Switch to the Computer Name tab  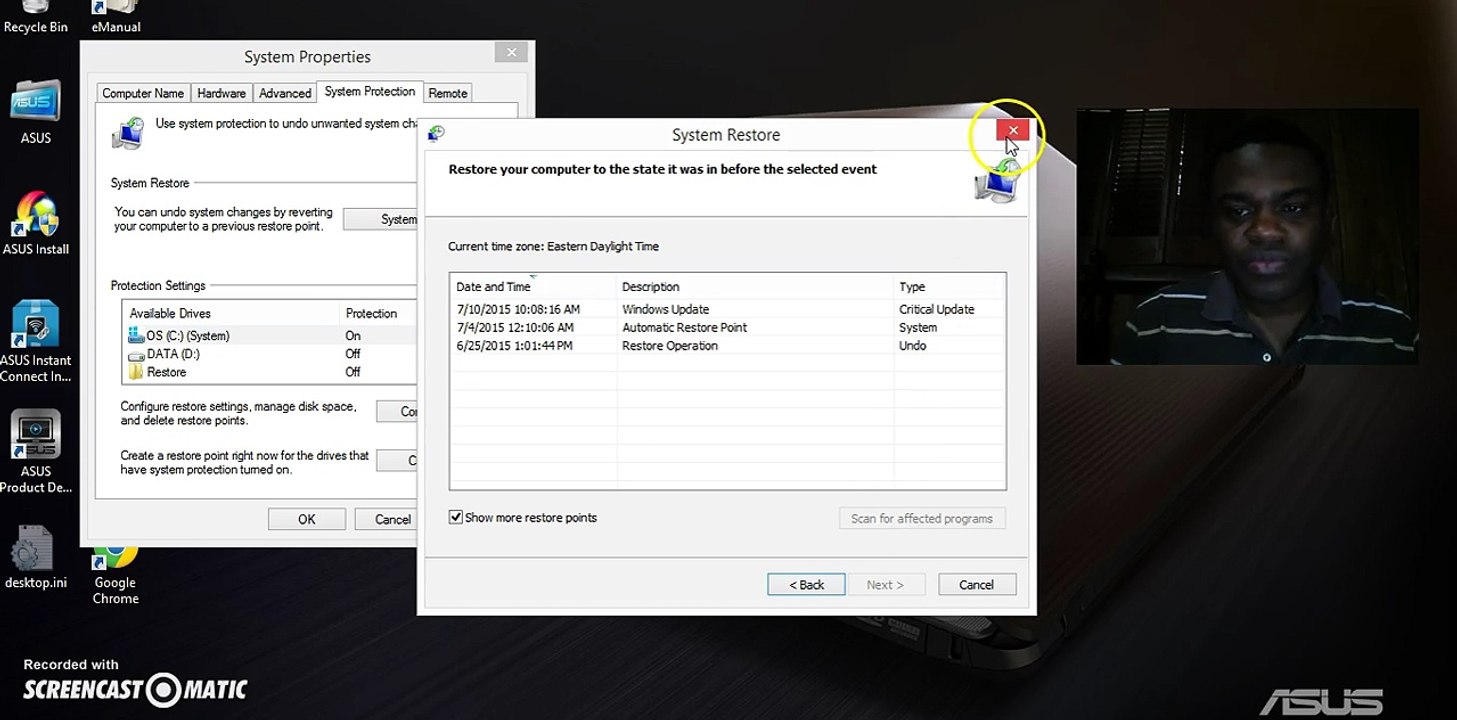pos(143,93)
